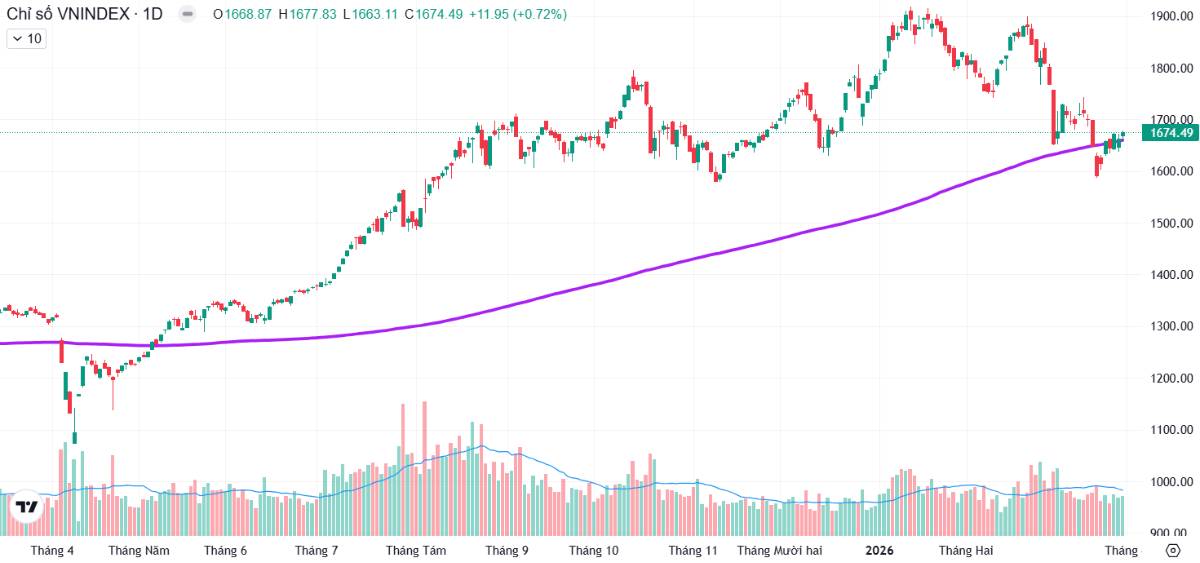This screenshot has height=563, width=1200.
Task: Click the TradingView logo icon
Action: [x=27, y=506]
